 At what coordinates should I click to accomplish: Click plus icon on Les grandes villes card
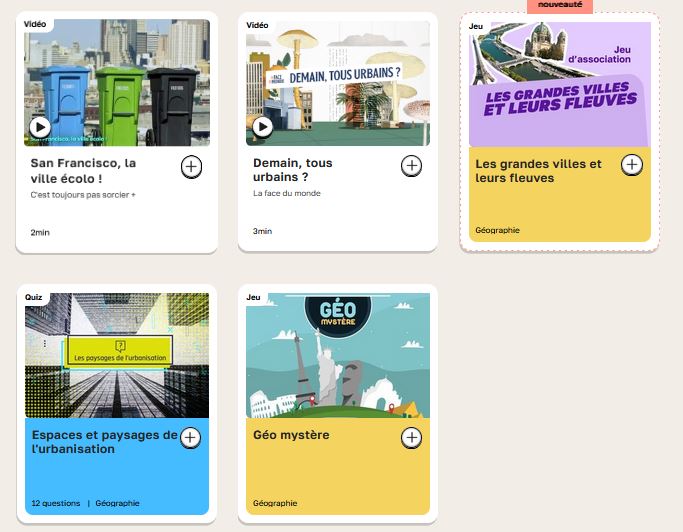click(632, 165)
